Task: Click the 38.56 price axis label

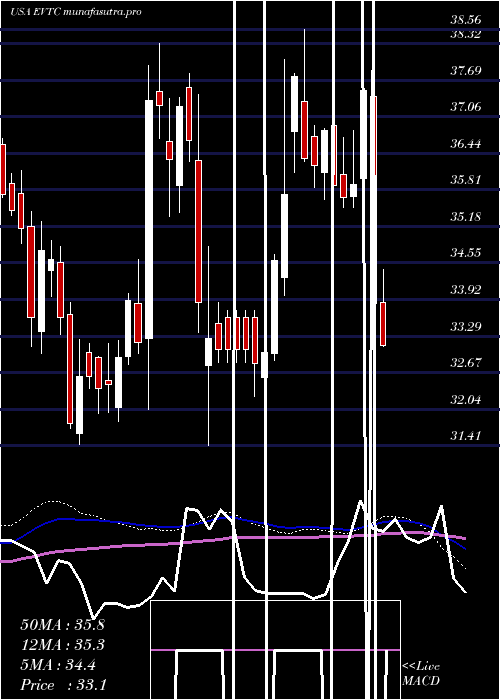Action: pos(466,20)
